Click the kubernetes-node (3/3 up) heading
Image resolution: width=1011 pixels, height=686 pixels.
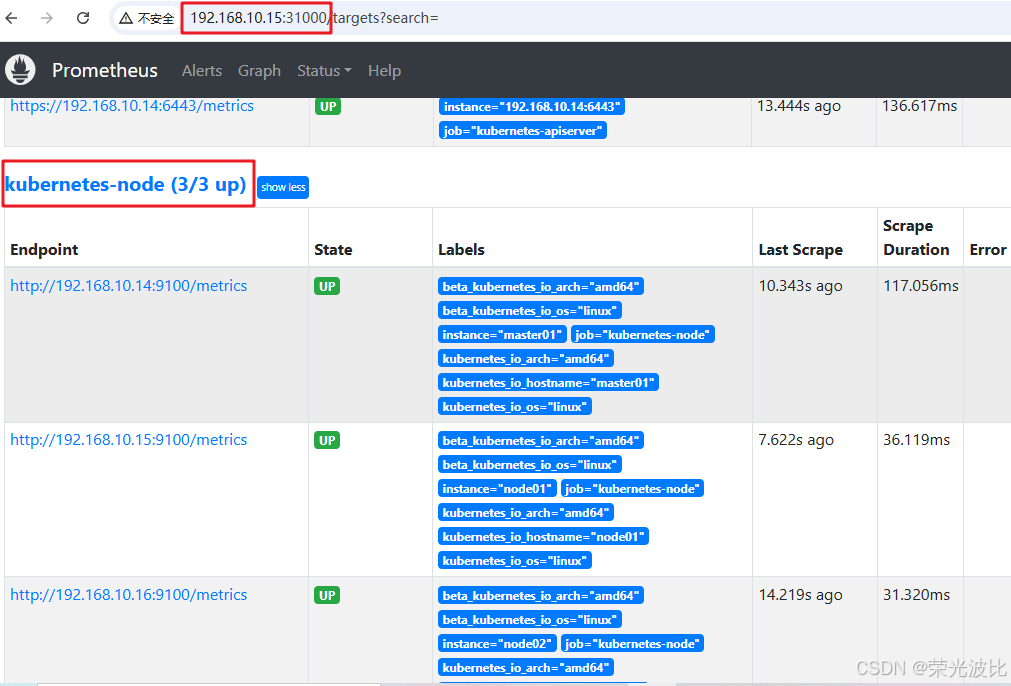pos(126,184)
